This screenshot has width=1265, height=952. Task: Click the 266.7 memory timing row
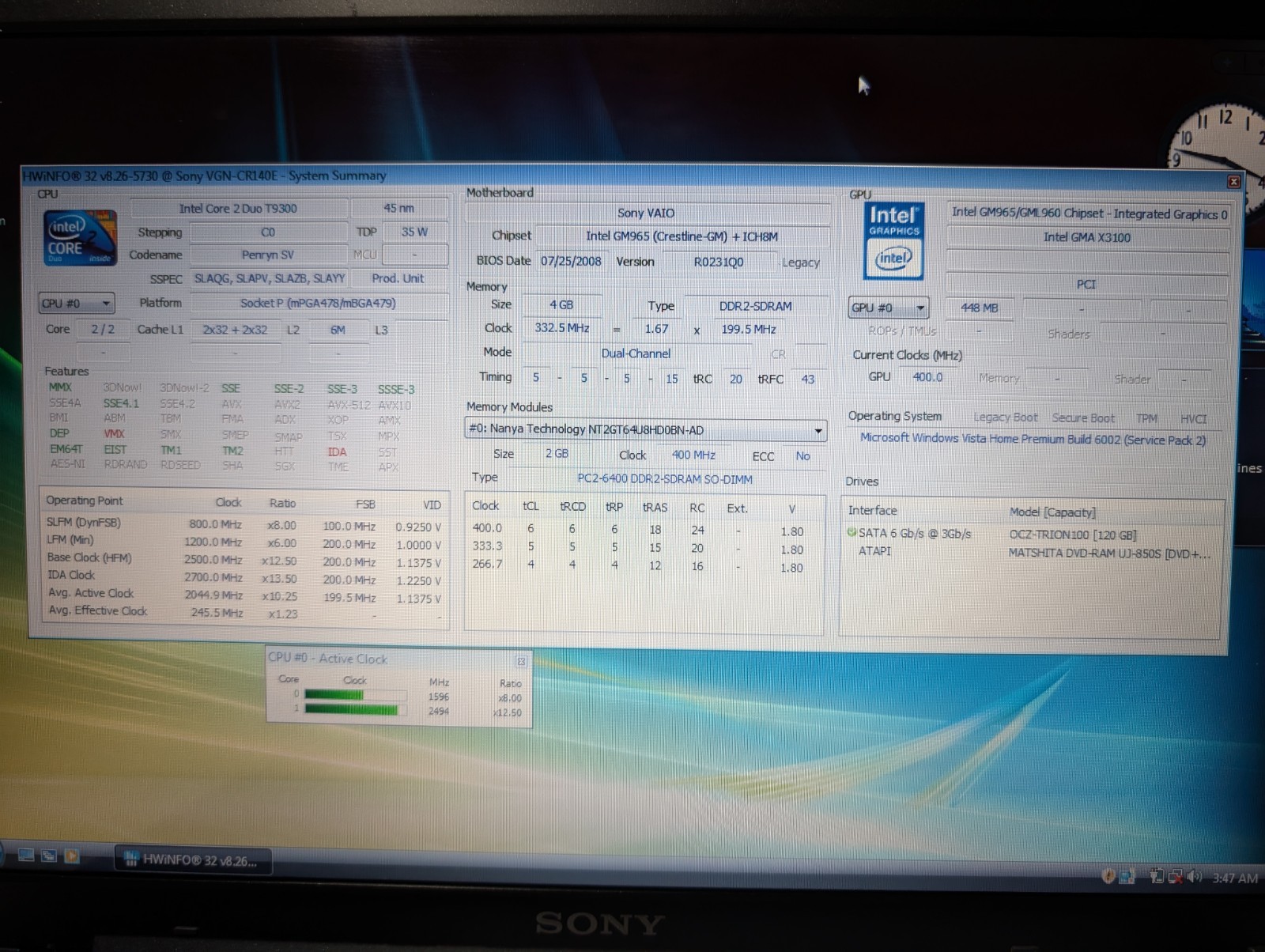pyautogui.click(x=637, y=566)
